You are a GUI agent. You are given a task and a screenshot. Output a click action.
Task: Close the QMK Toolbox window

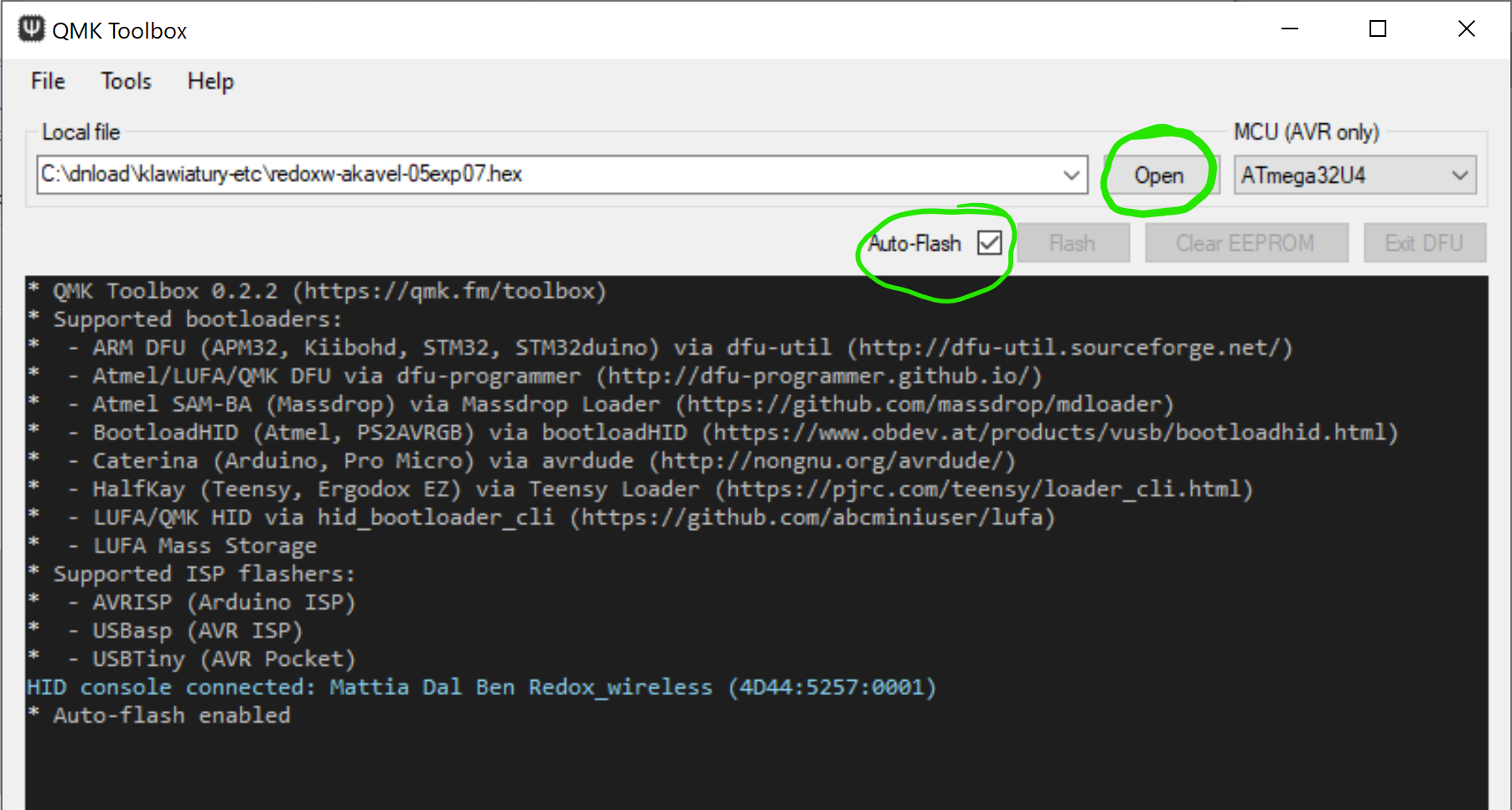pyautogui.click(x=1466, y=29)
